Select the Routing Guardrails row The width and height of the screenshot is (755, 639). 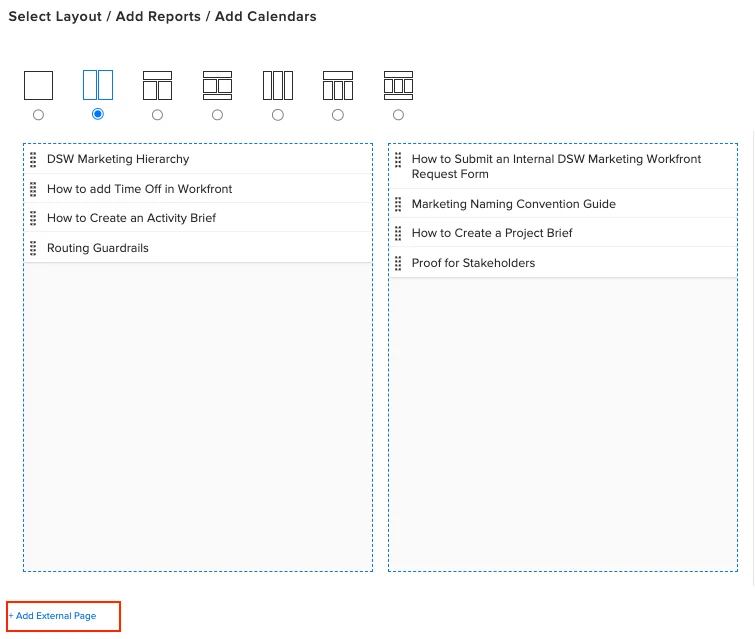pos(198,248)
